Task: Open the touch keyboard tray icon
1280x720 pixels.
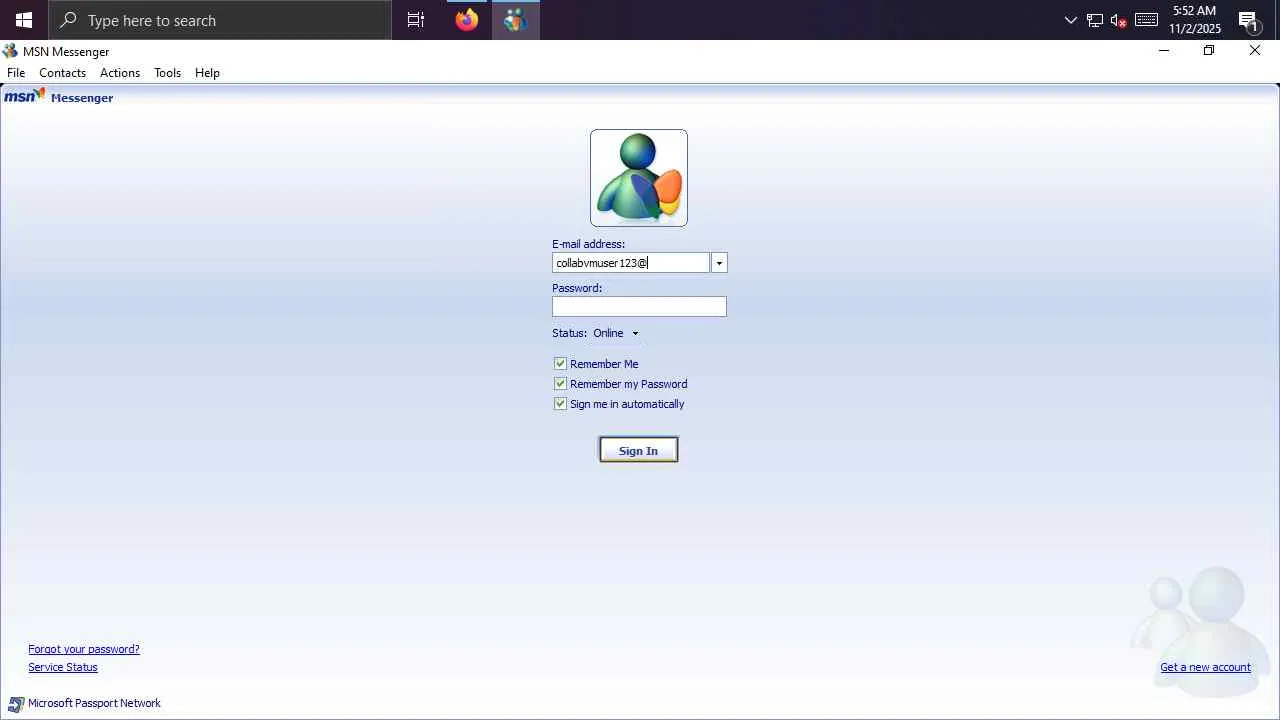Action: click(1146, 20)
